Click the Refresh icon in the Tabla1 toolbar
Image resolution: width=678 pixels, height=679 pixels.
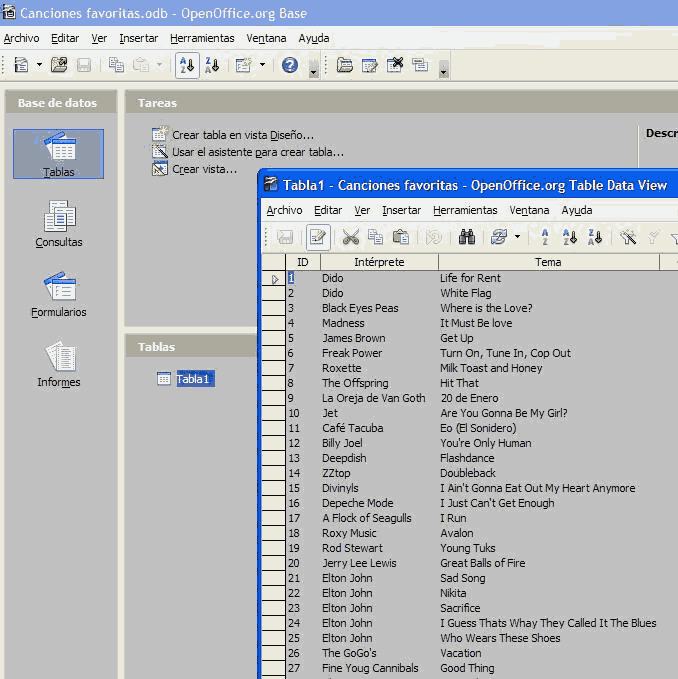pos(498,237)
